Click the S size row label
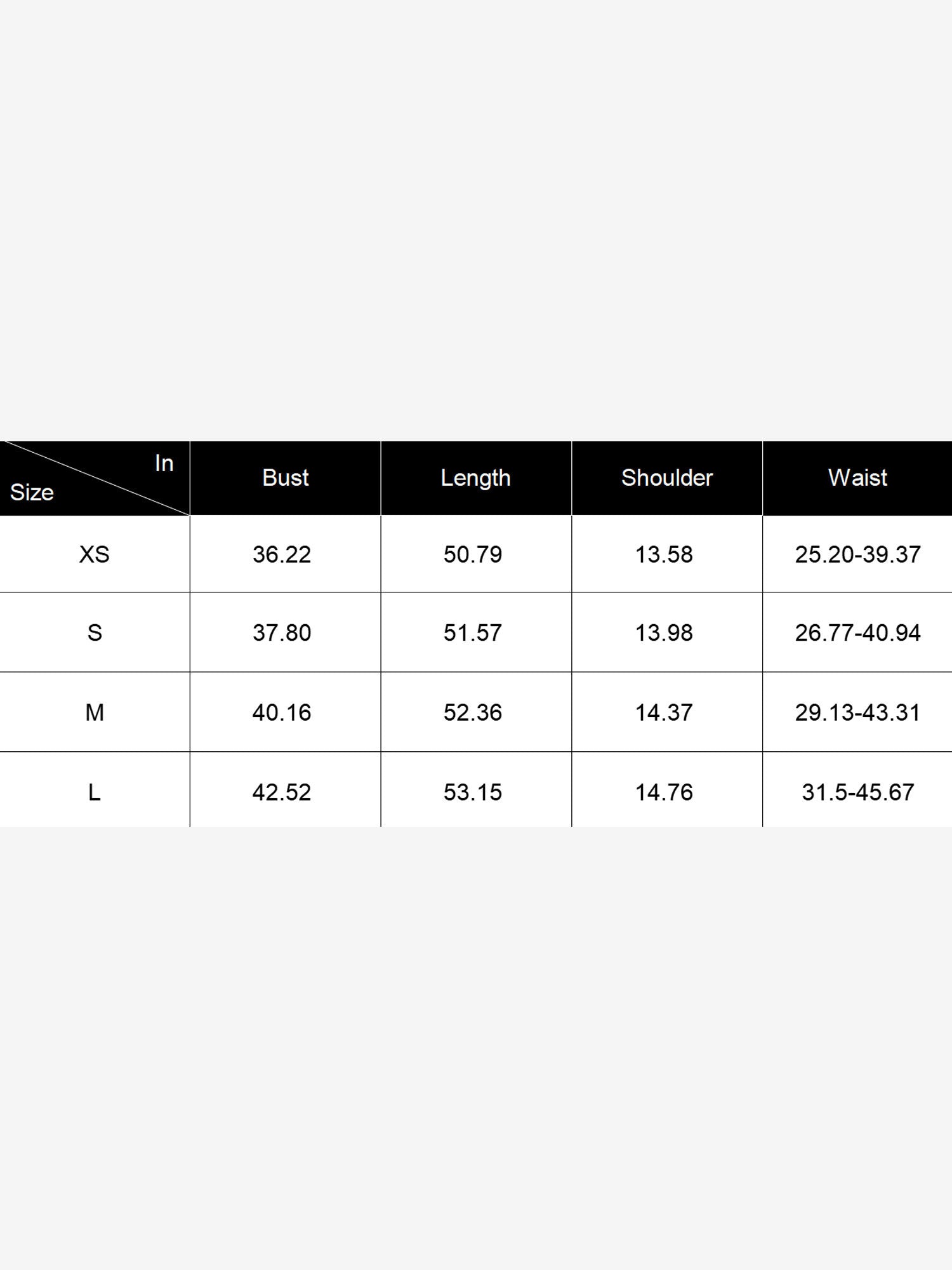The width and height of the screenshot is (952, 1270). point(95,632)
